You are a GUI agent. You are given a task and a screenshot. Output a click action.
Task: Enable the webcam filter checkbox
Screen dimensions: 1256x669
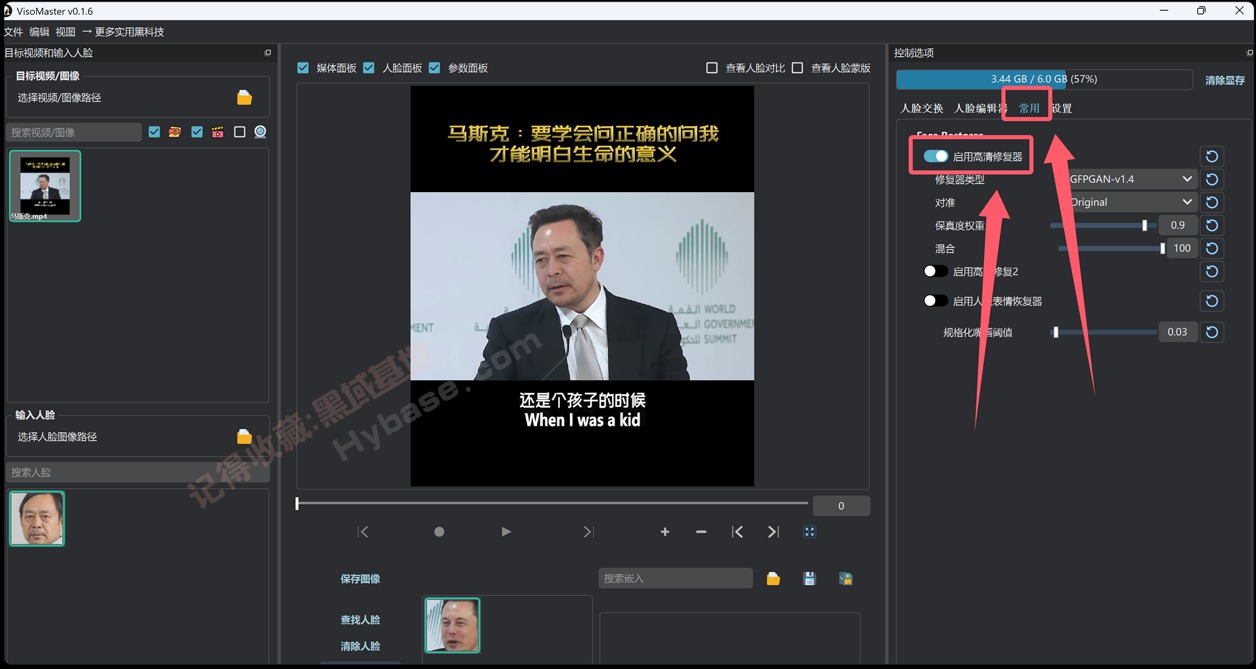[239, 132]
